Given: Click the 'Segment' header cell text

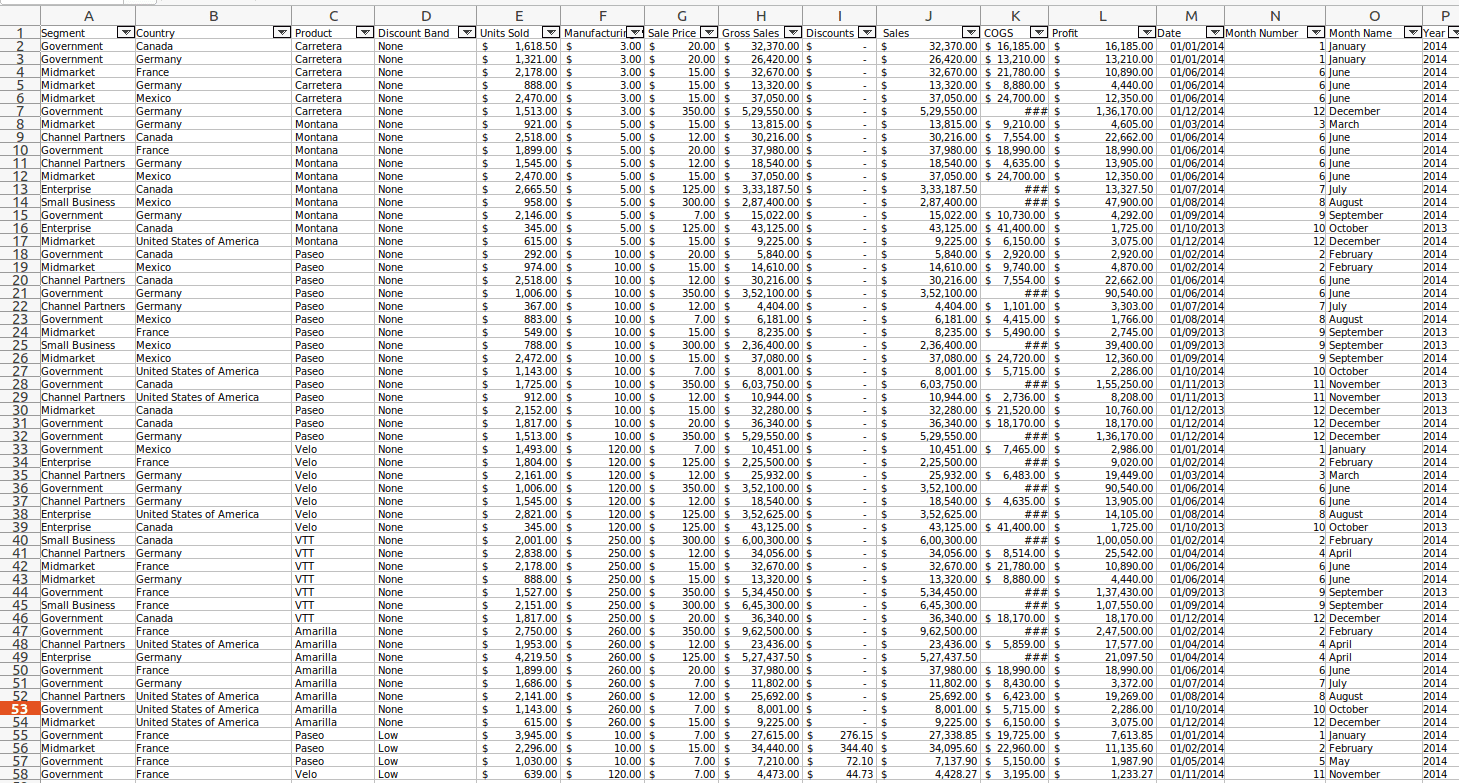Looking at the screenshot, I should point(62,33).
